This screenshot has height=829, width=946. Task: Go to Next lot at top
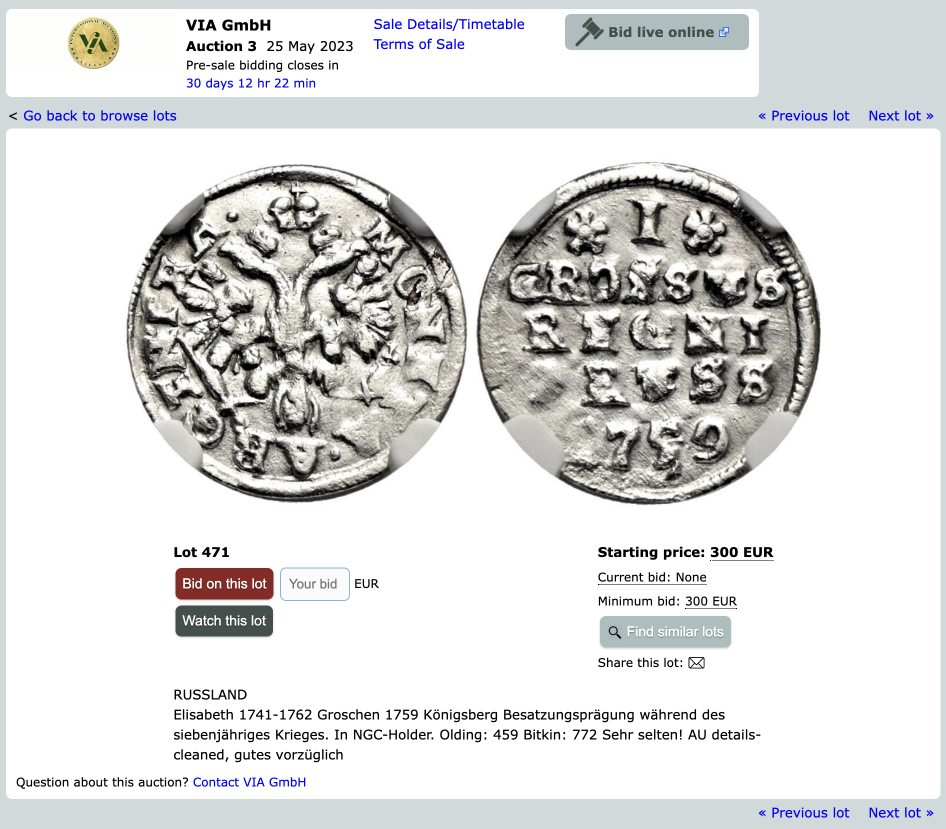[x=901, y=116]
